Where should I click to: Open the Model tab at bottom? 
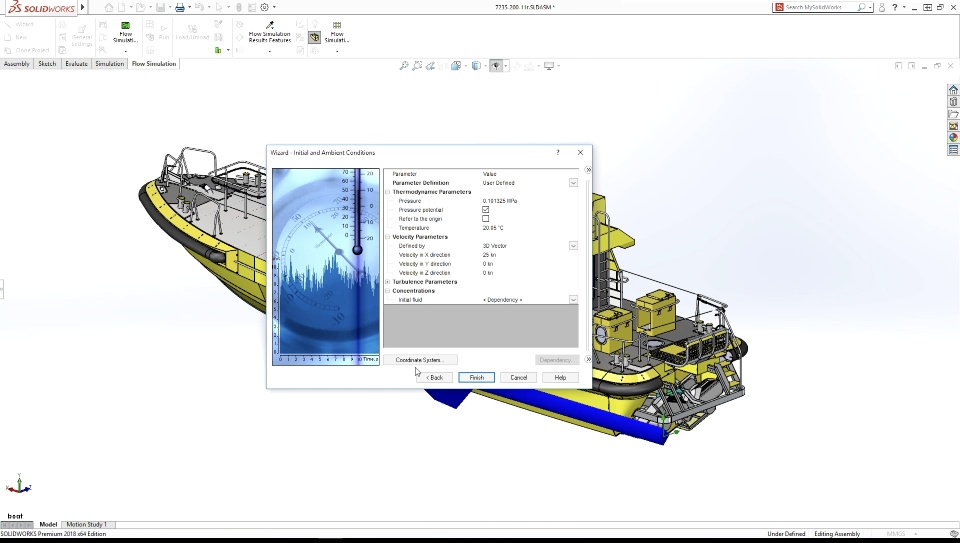tap(48, 525)
